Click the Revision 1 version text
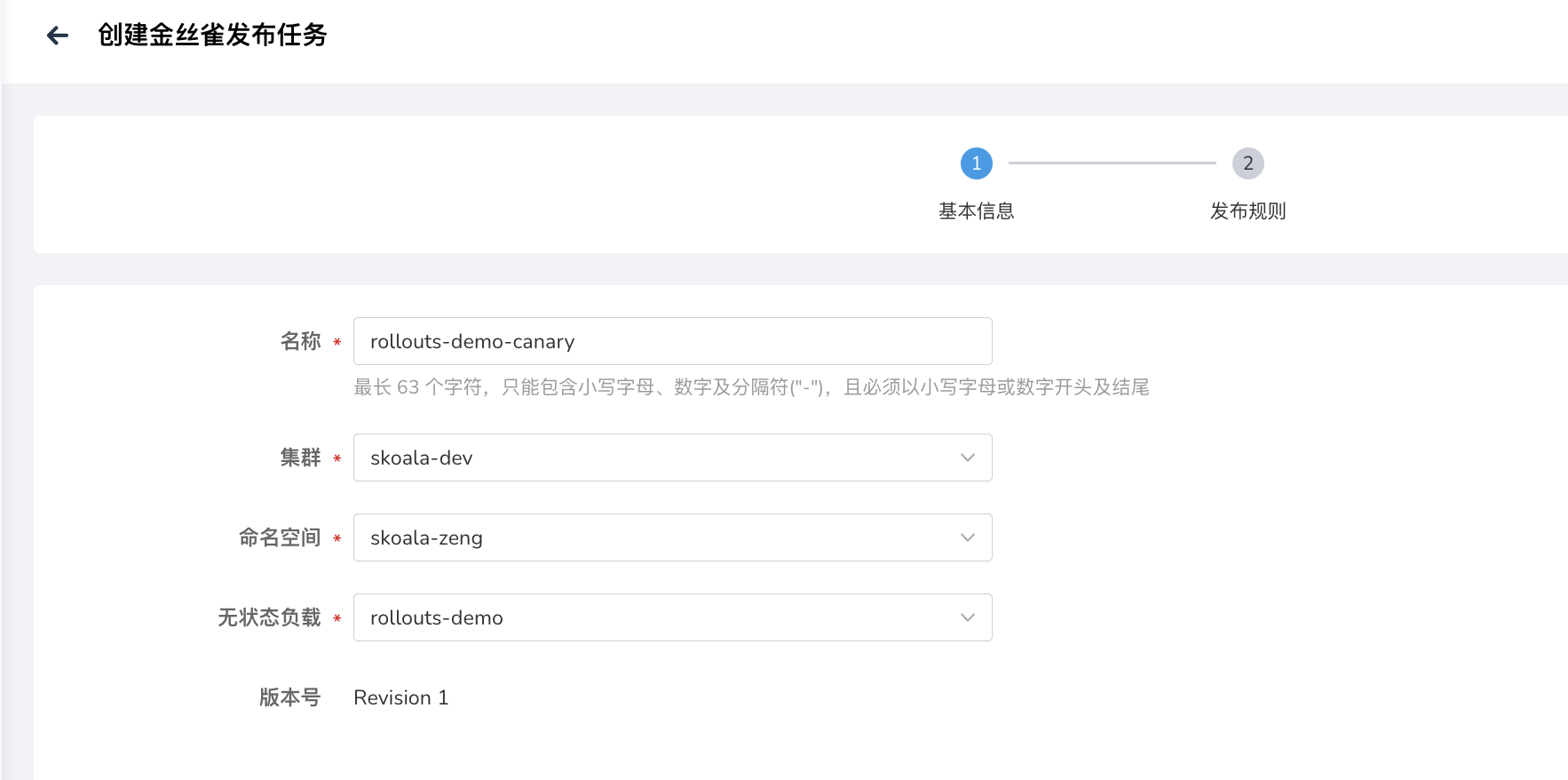The height and width of the screenshot is (780, 1568). 400,697
